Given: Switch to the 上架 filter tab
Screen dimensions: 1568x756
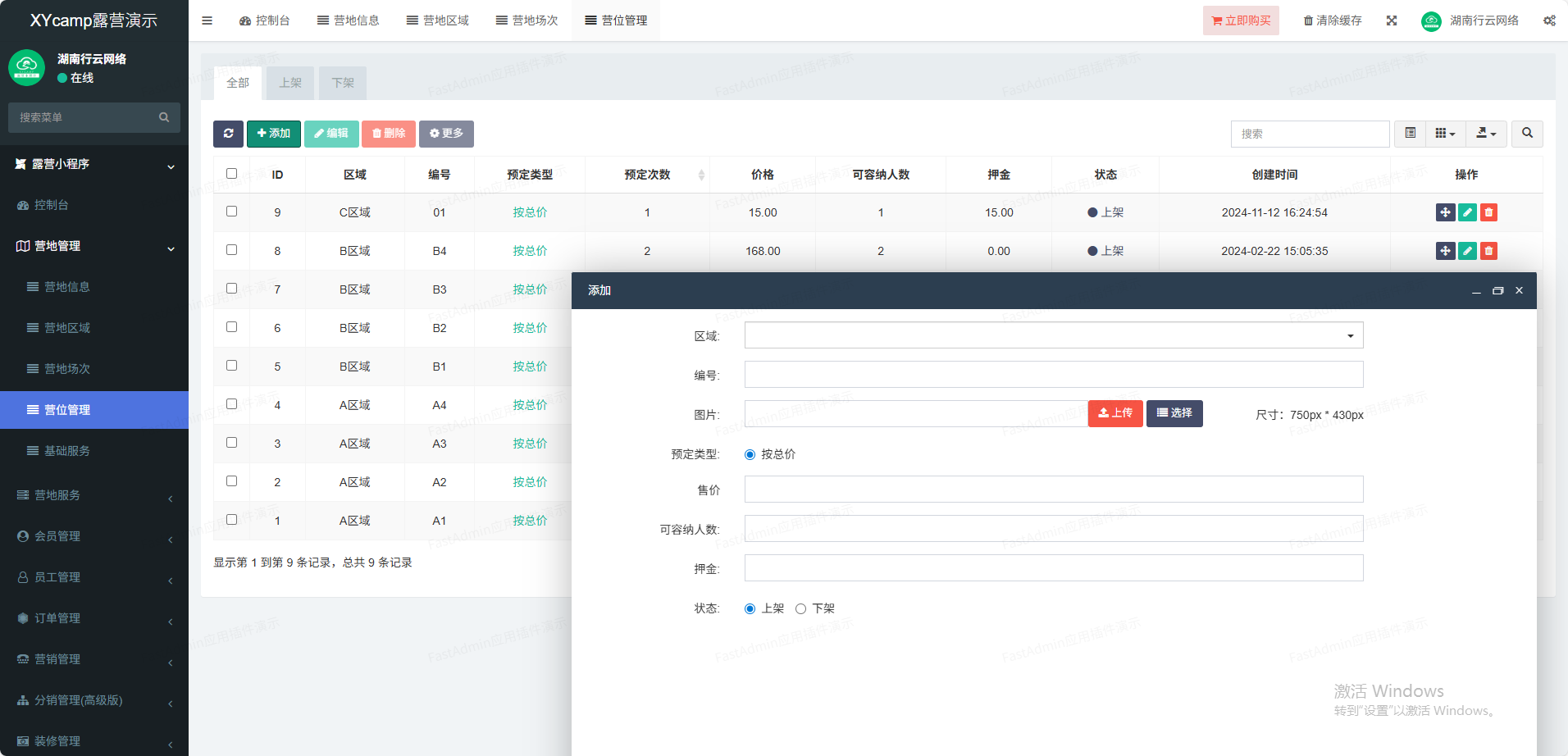Looking at the screenshot, I should pyautogui.click(x=290, y=83).
